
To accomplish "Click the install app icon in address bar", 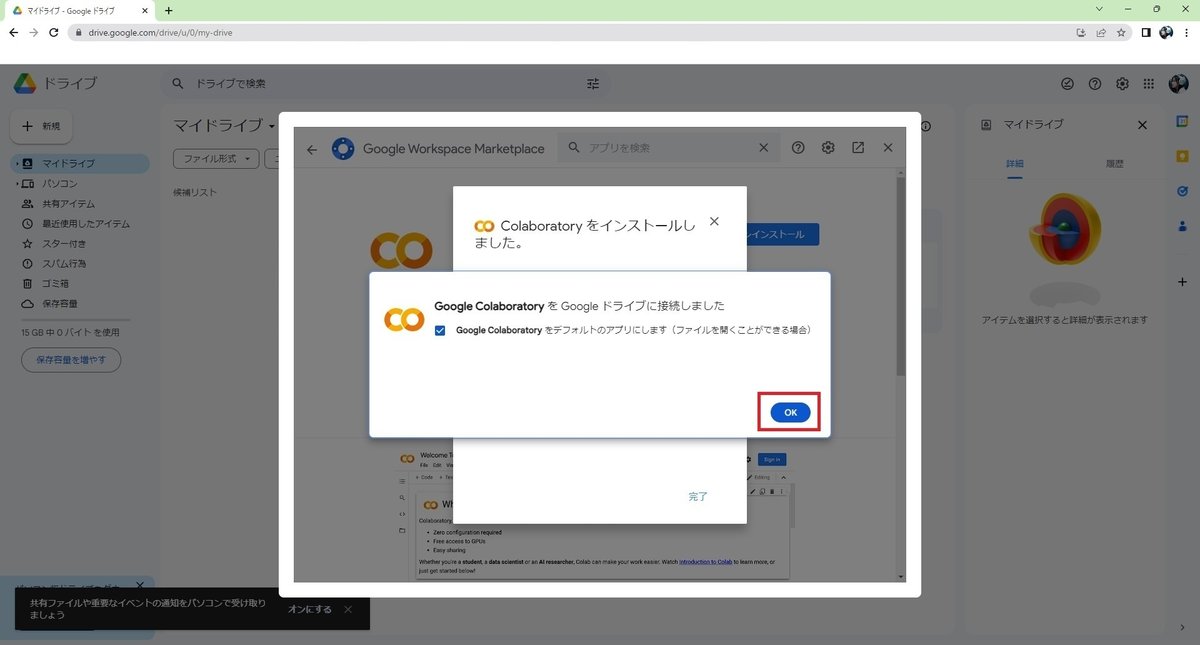I will (1081, 32).
